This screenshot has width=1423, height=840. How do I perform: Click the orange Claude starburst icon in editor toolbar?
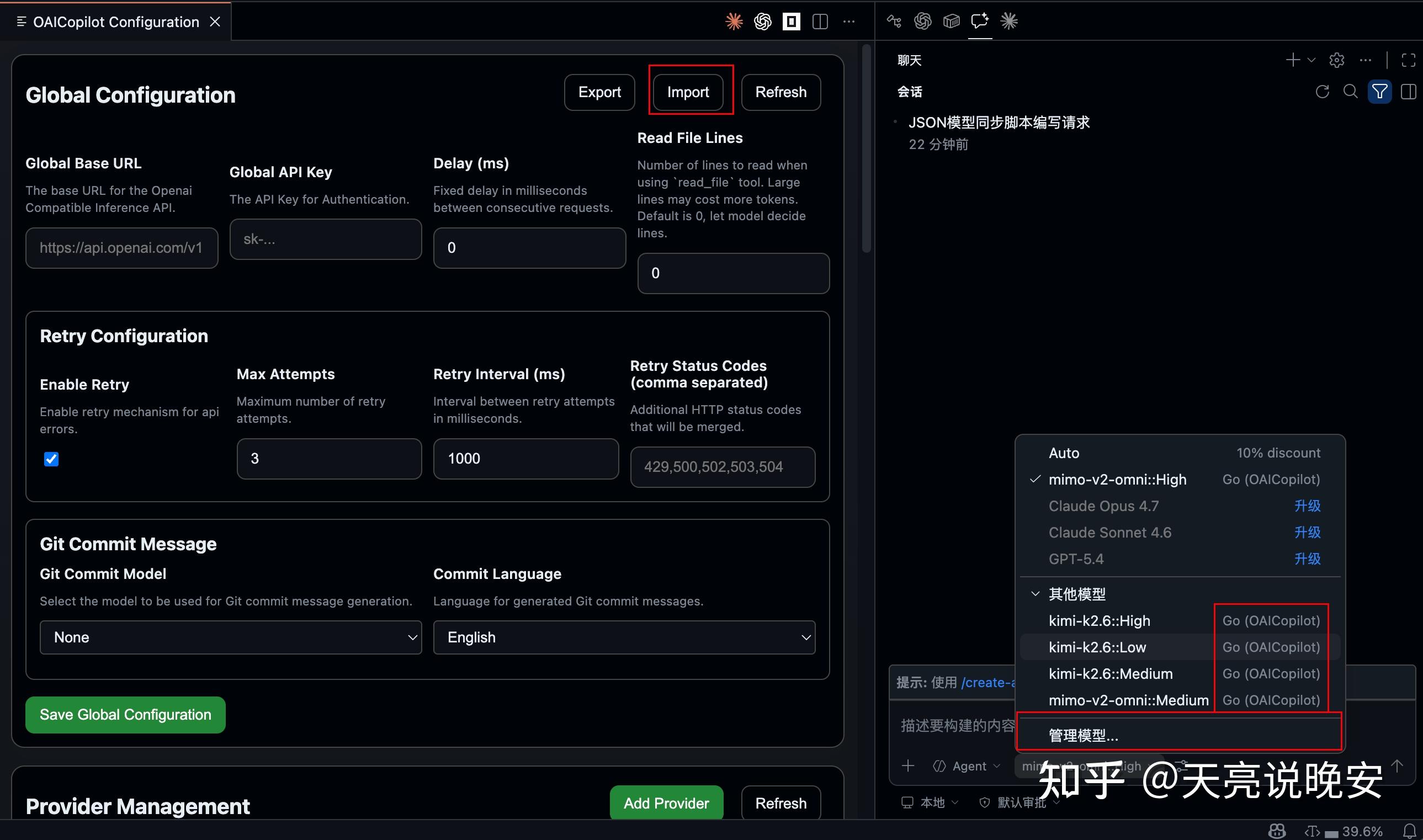pyautogui.click(x=734, y=22)
